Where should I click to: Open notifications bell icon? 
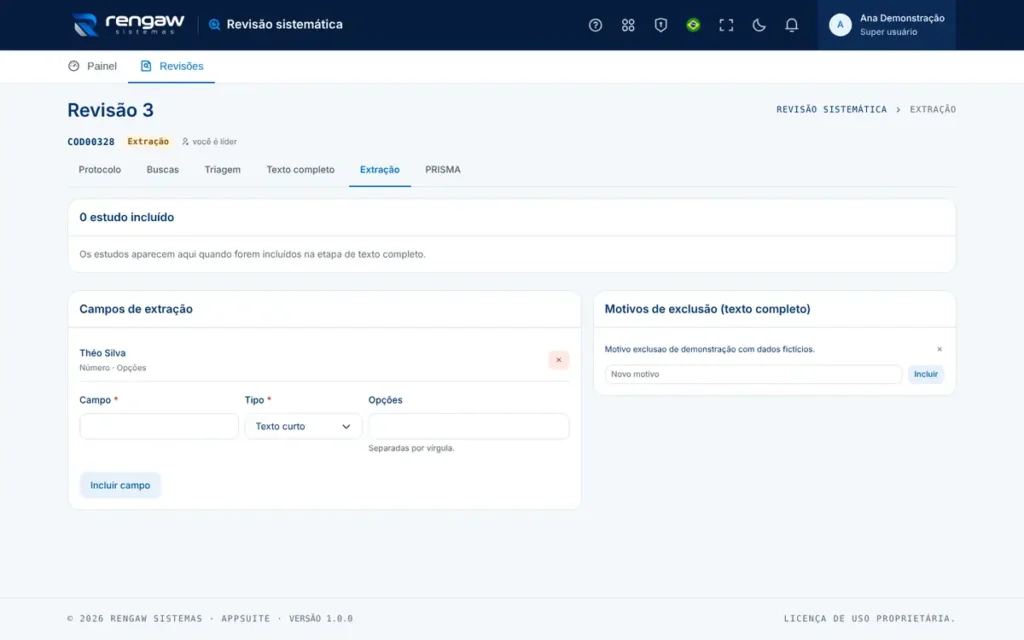[x=791, y=25]
